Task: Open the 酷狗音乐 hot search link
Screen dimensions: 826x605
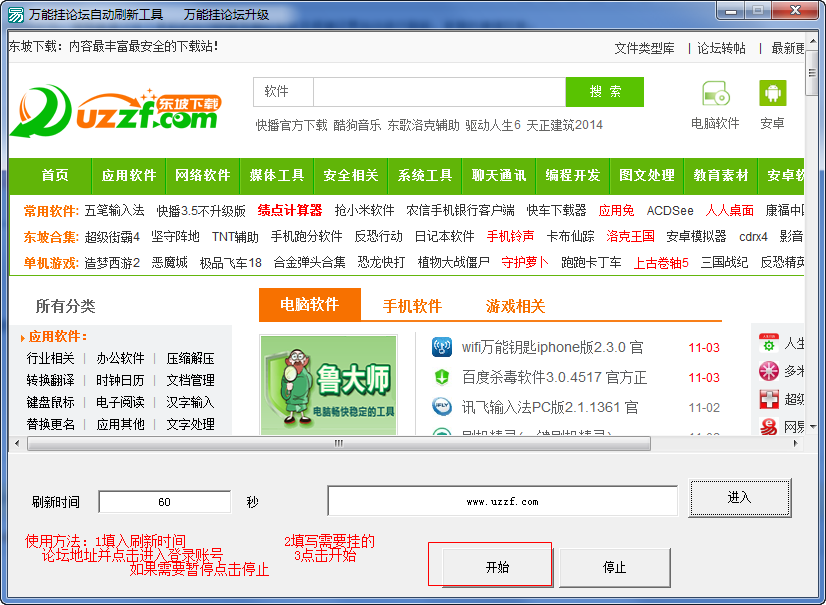Action: (357, 125)
